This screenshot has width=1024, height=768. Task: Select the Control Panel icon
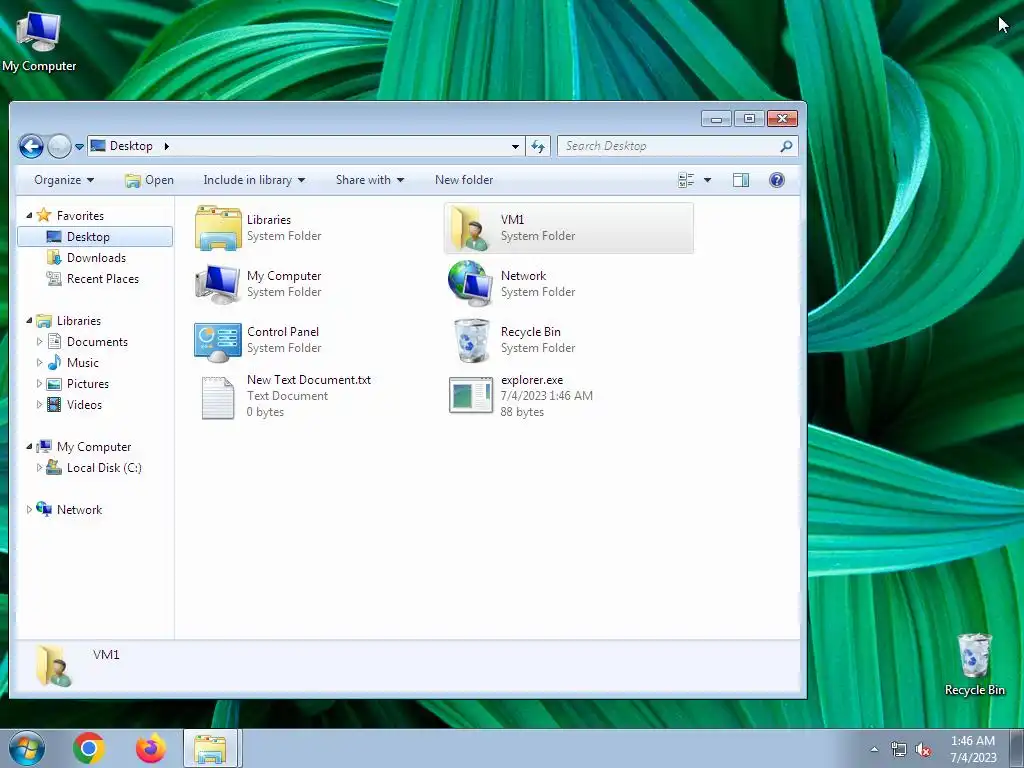[217, 341]
